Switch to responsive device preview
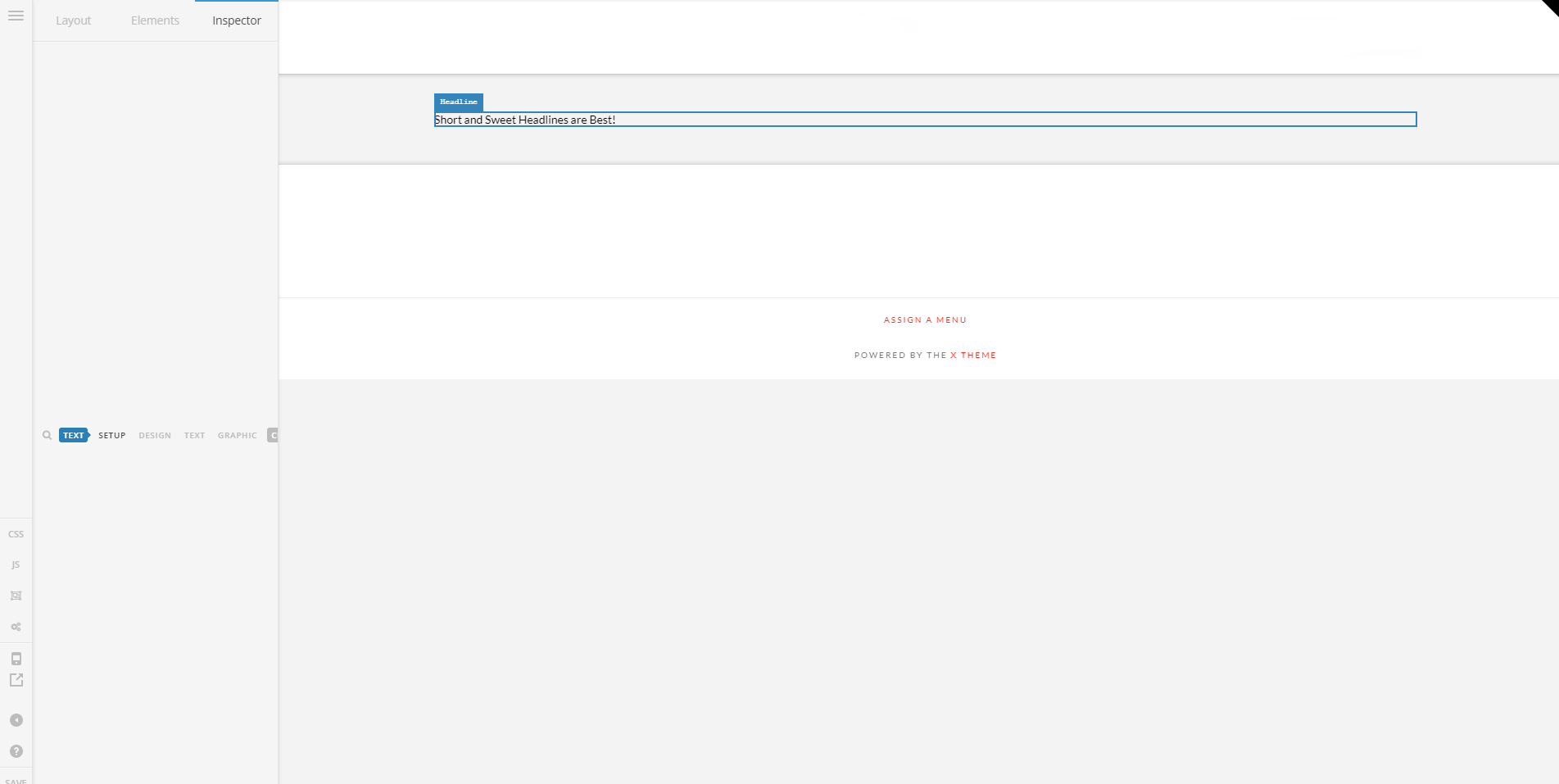The width and height of the screenshot is (1559, 784). point(16,659)
